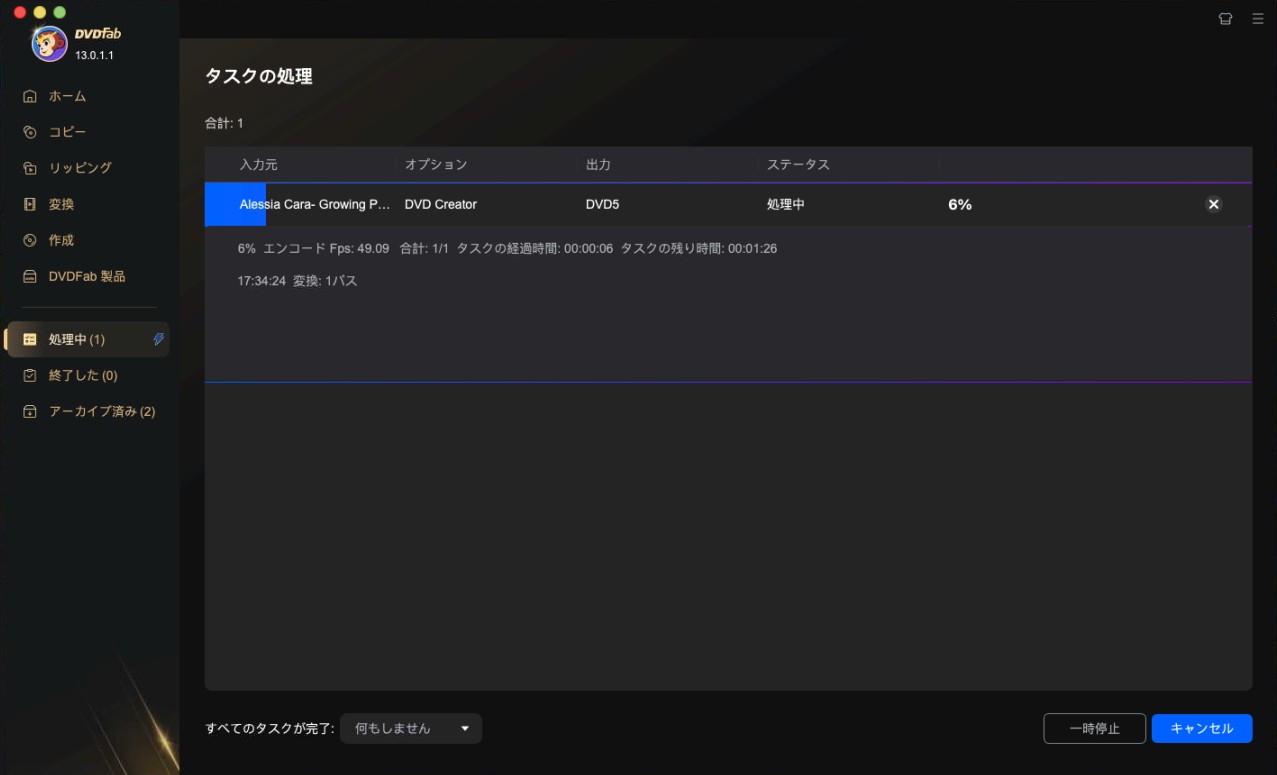Click the clipboard icon next to 終了した
The image size is (1277, 775).
[30, 375]
